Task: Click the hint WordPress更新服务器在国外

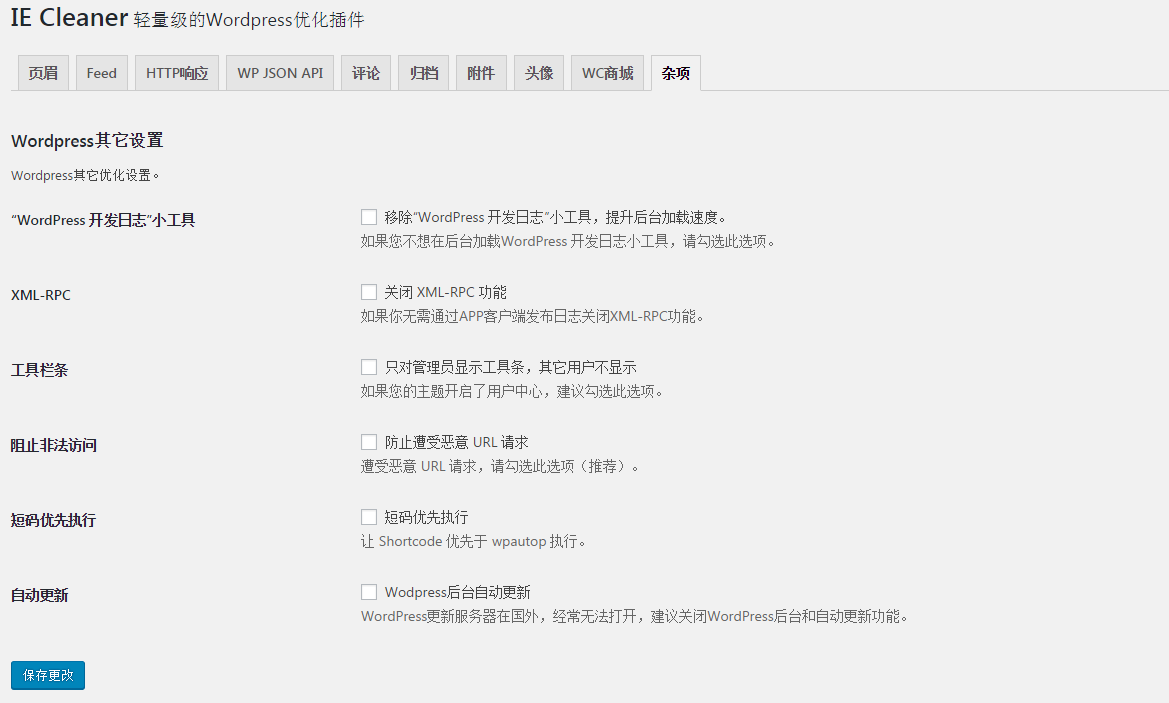Action: (x=634, y=617)
